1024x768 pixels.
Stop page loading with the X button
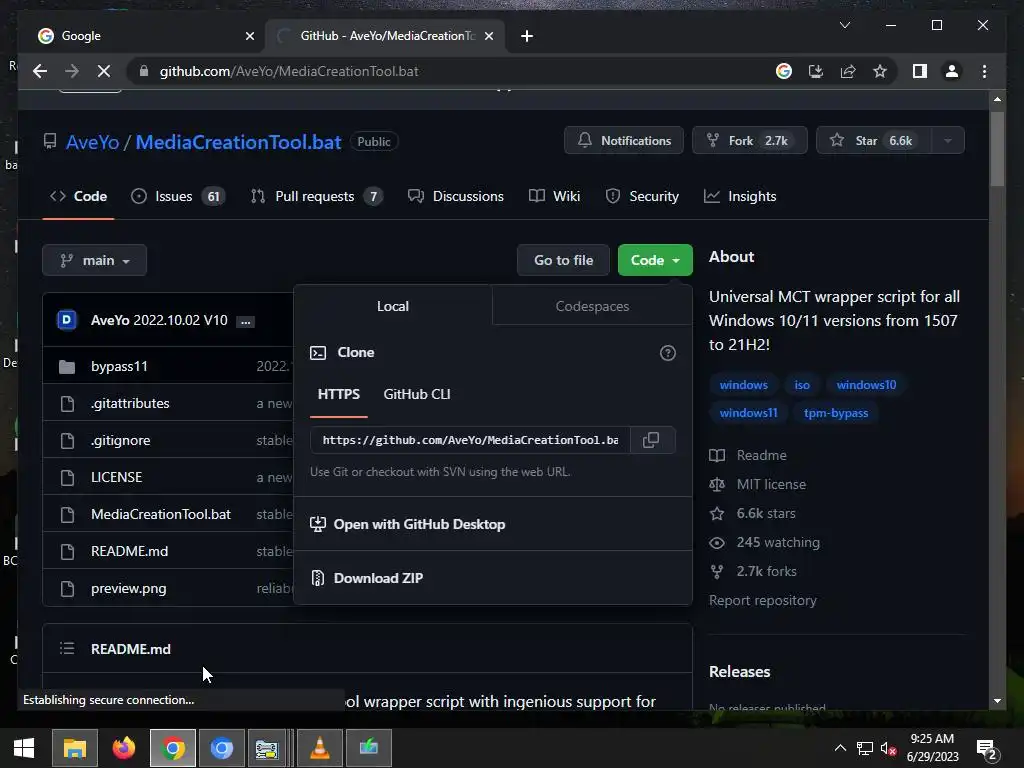pyautogui.click(x=104, y=71)
